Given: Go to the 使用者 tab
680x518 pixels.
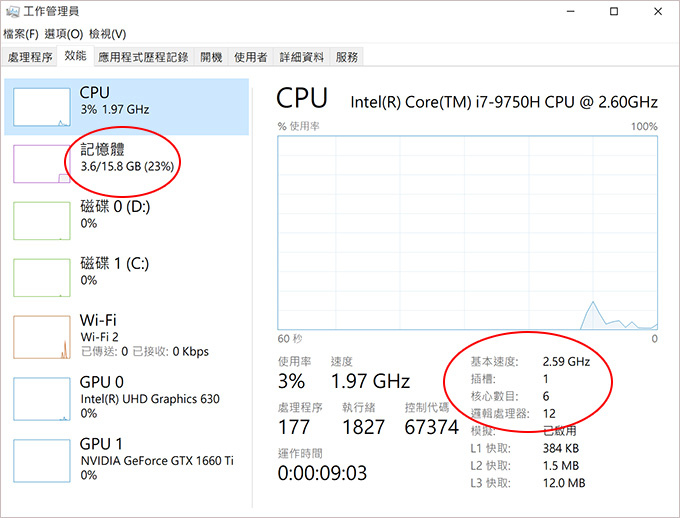Looking at the screenshot, I should (251, 57).
